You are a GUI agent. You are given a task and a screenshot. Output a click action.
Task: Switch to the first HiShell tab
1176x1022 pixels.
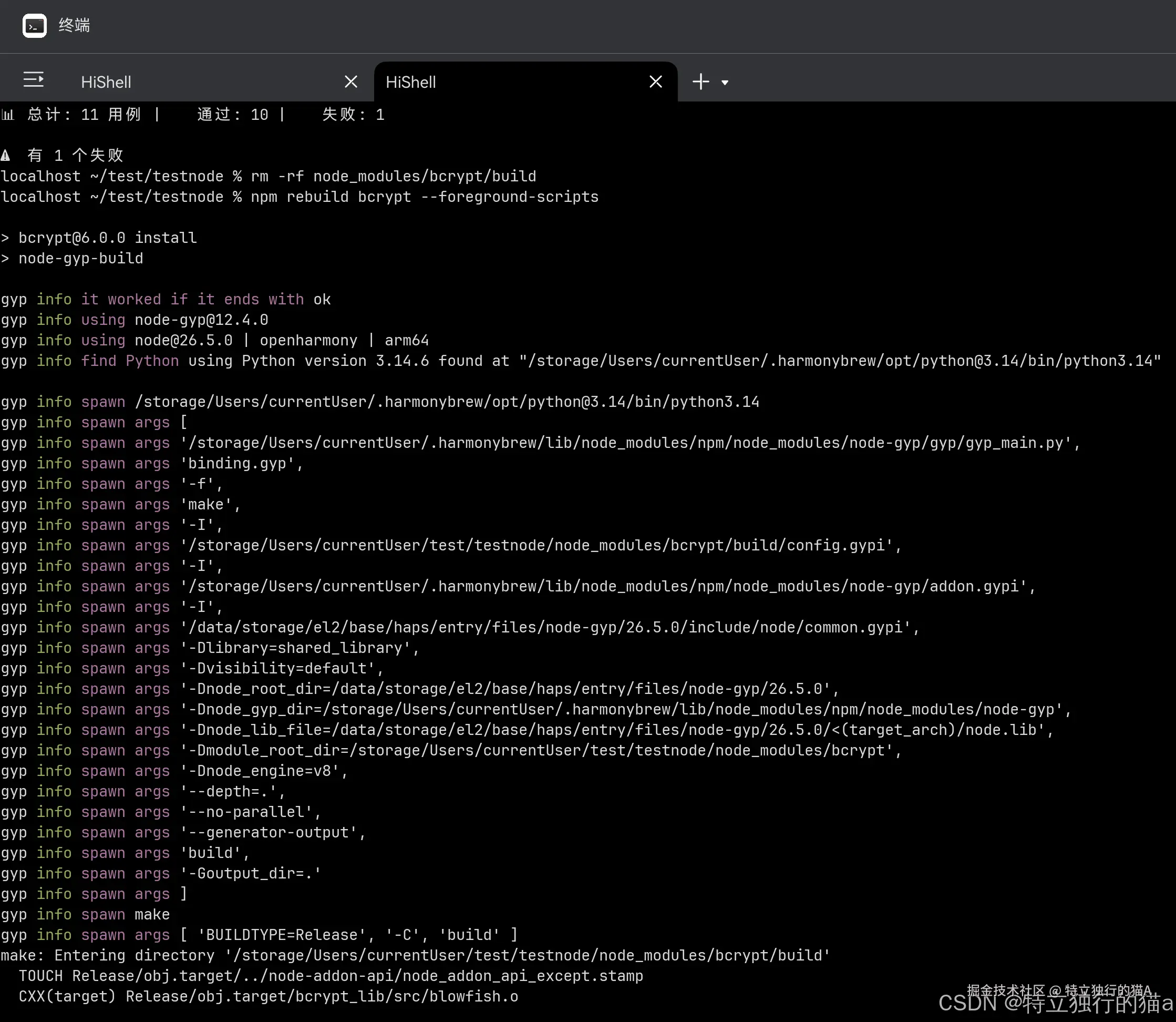click(x=106, y=82)
